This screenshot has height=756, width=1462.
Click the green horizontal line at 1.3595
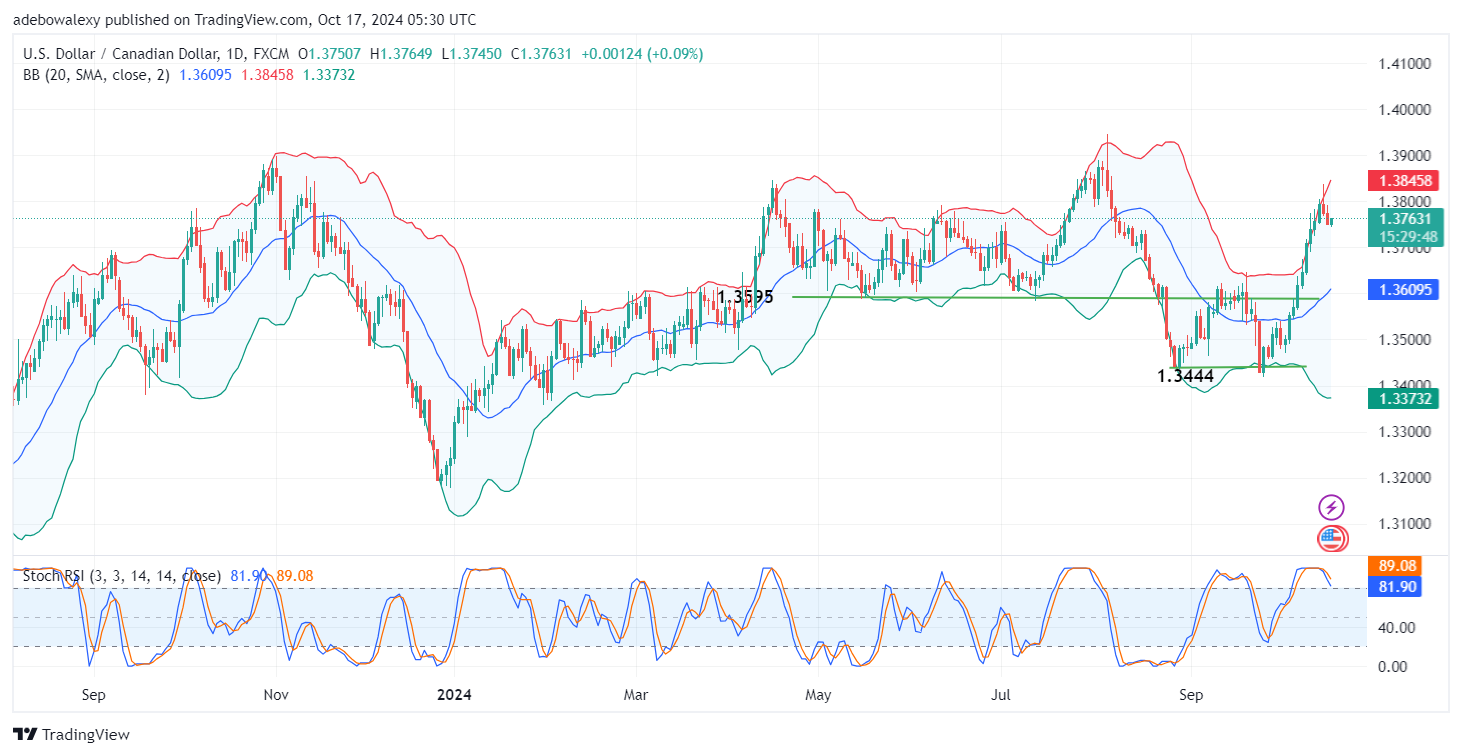(1055, 298)
